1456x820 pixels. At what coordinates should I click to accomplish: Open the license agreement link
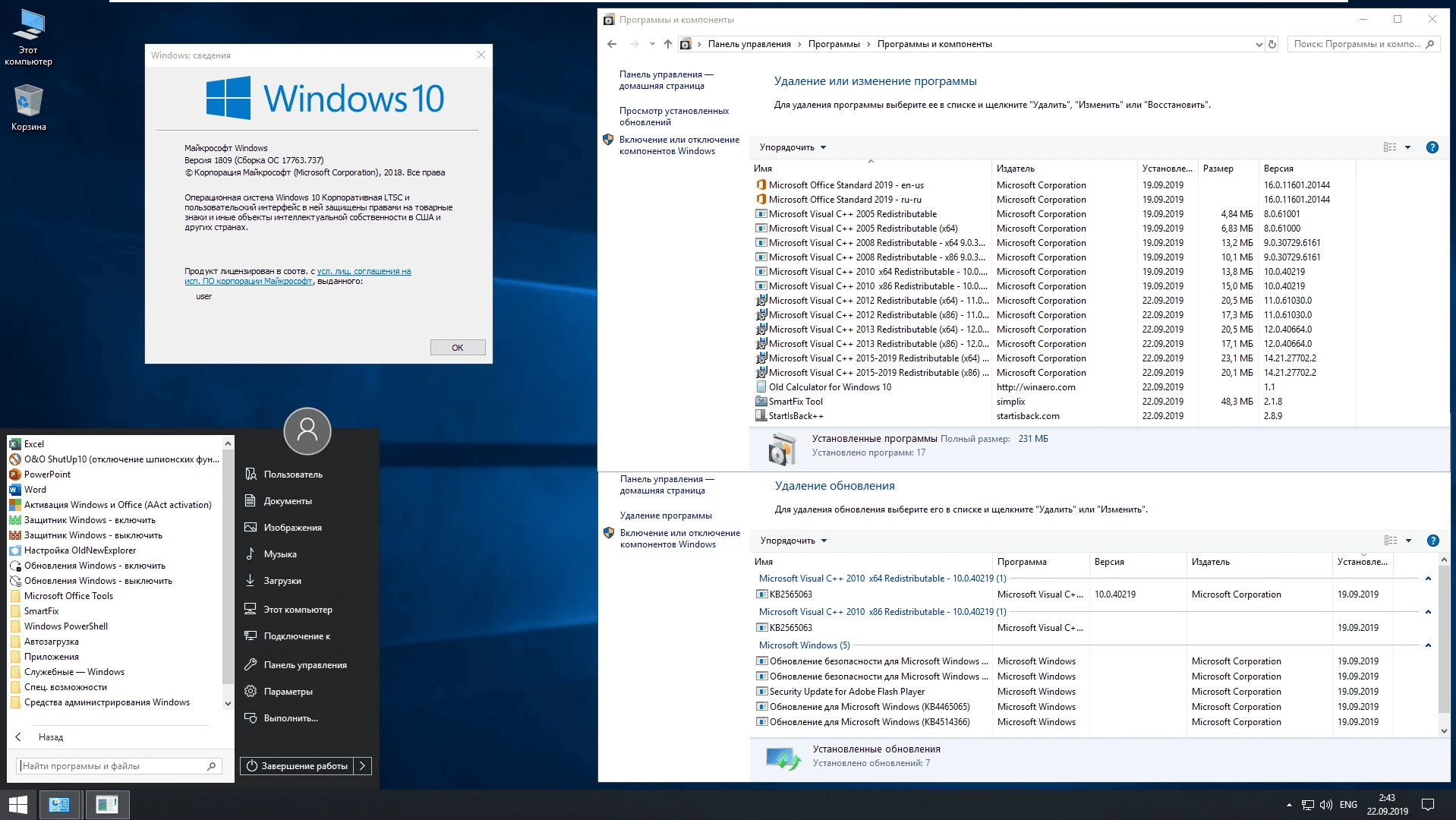pyautogui.click(x=298, y=276)
